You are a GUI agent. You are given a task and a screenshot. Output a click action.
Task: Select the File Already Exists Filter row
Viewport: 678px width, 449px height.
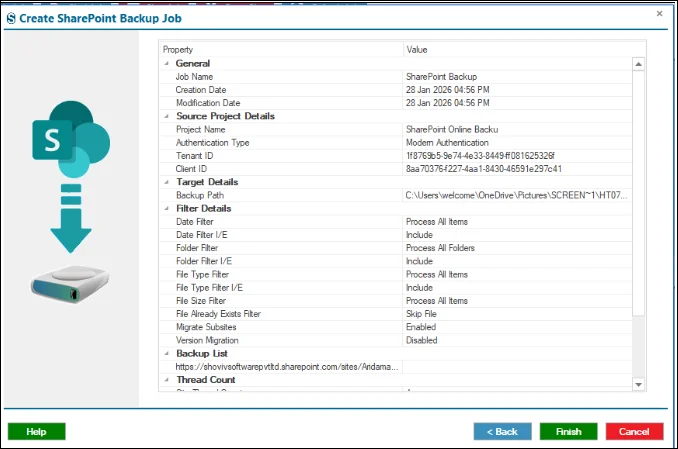click(x=396, y=314)
